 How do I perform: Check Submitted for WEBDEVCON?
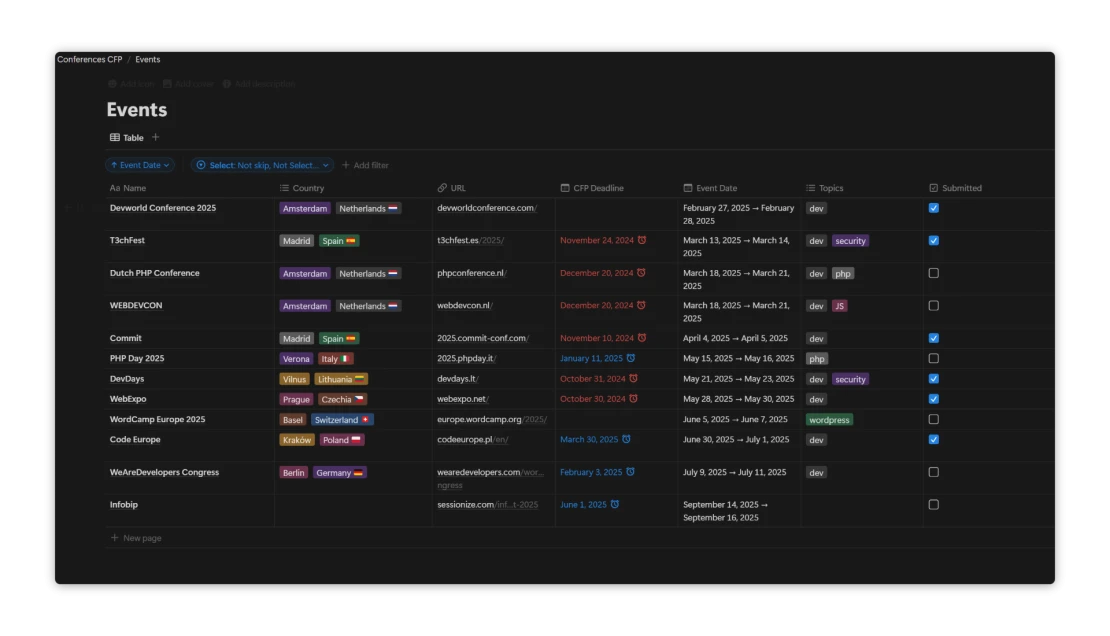(934, 306)
